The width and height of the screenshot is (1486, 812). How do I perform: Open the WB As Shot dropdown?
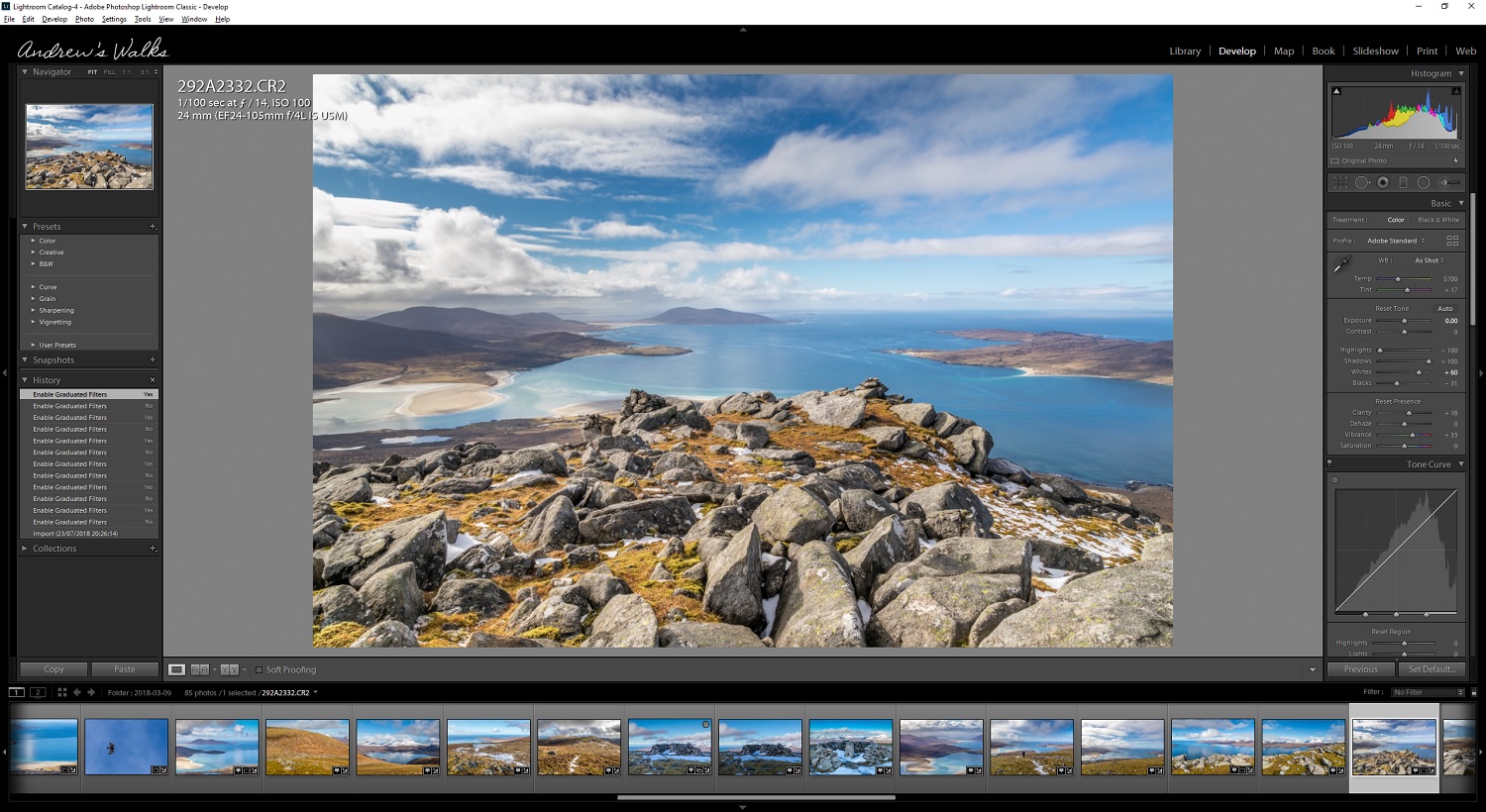pos(1429,260)
